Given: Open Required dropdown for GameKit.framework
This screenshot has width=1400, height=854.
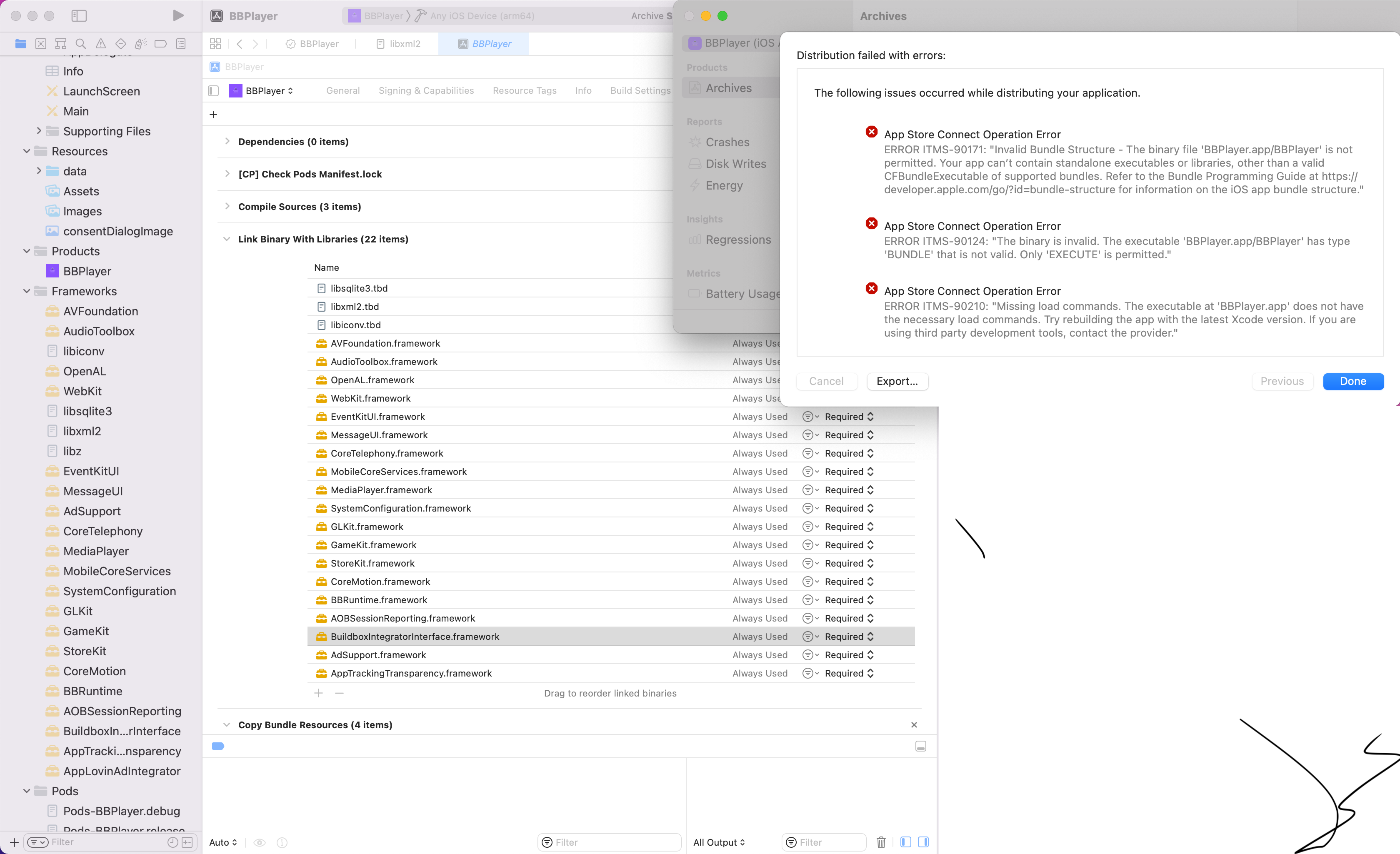Looking at the screenshot, I should tap(849, 545).
